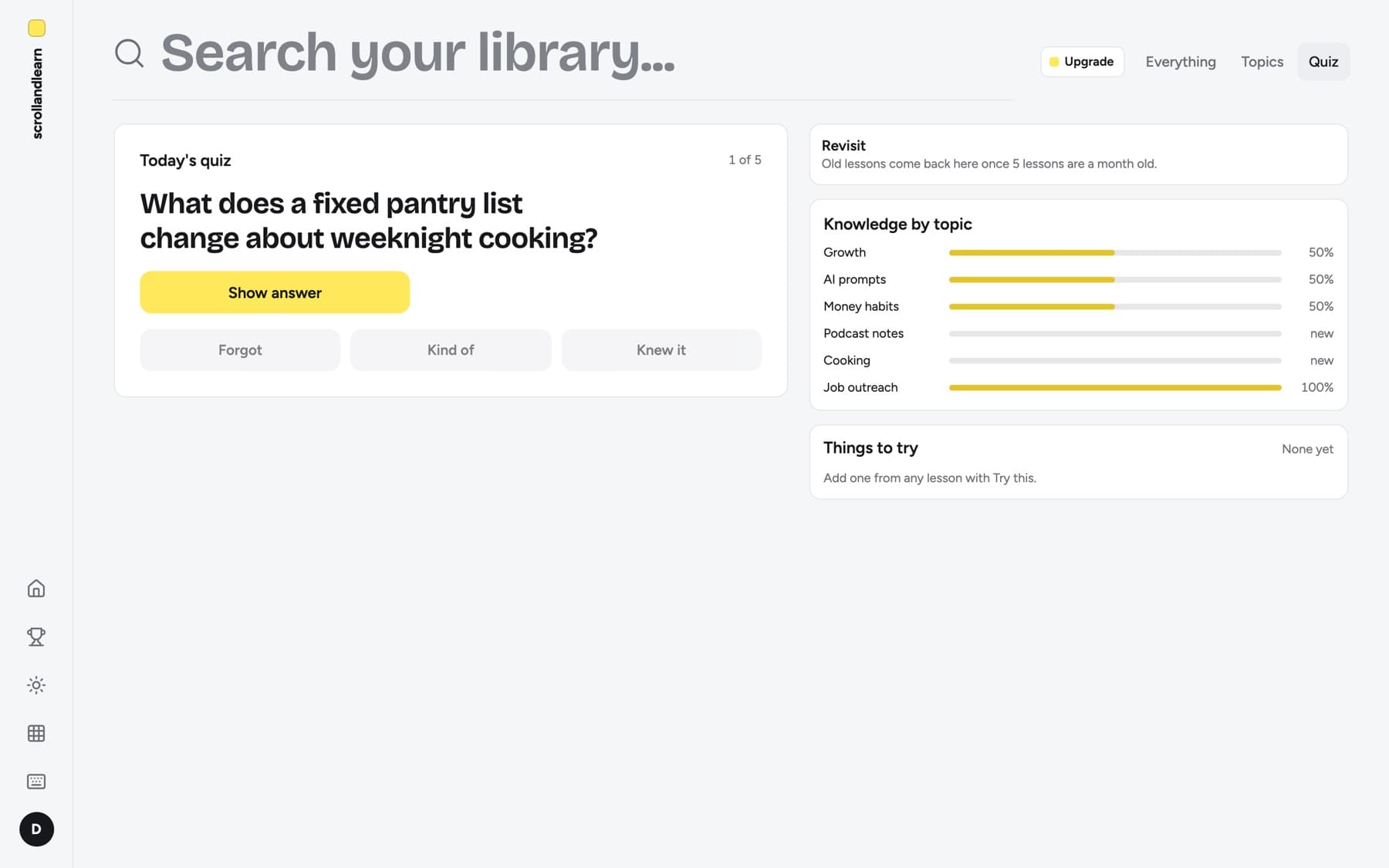1389x868 pixels.
Task: Reveal the quiz with Show answer
Action: [275, 292]
